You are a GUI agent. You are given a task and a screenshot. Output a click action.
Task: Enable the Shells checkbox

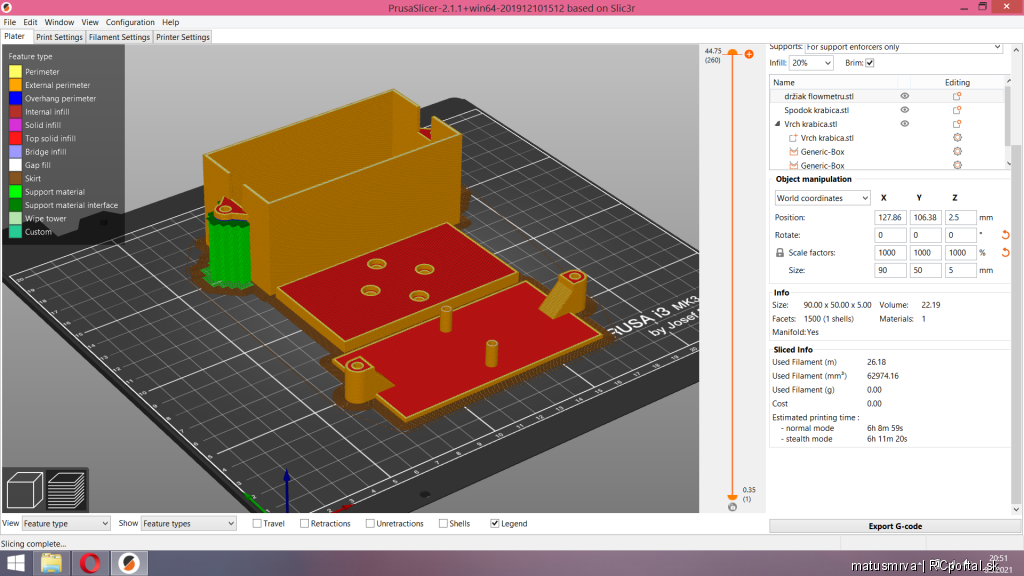pyautogui.click(x=443, y=523)
